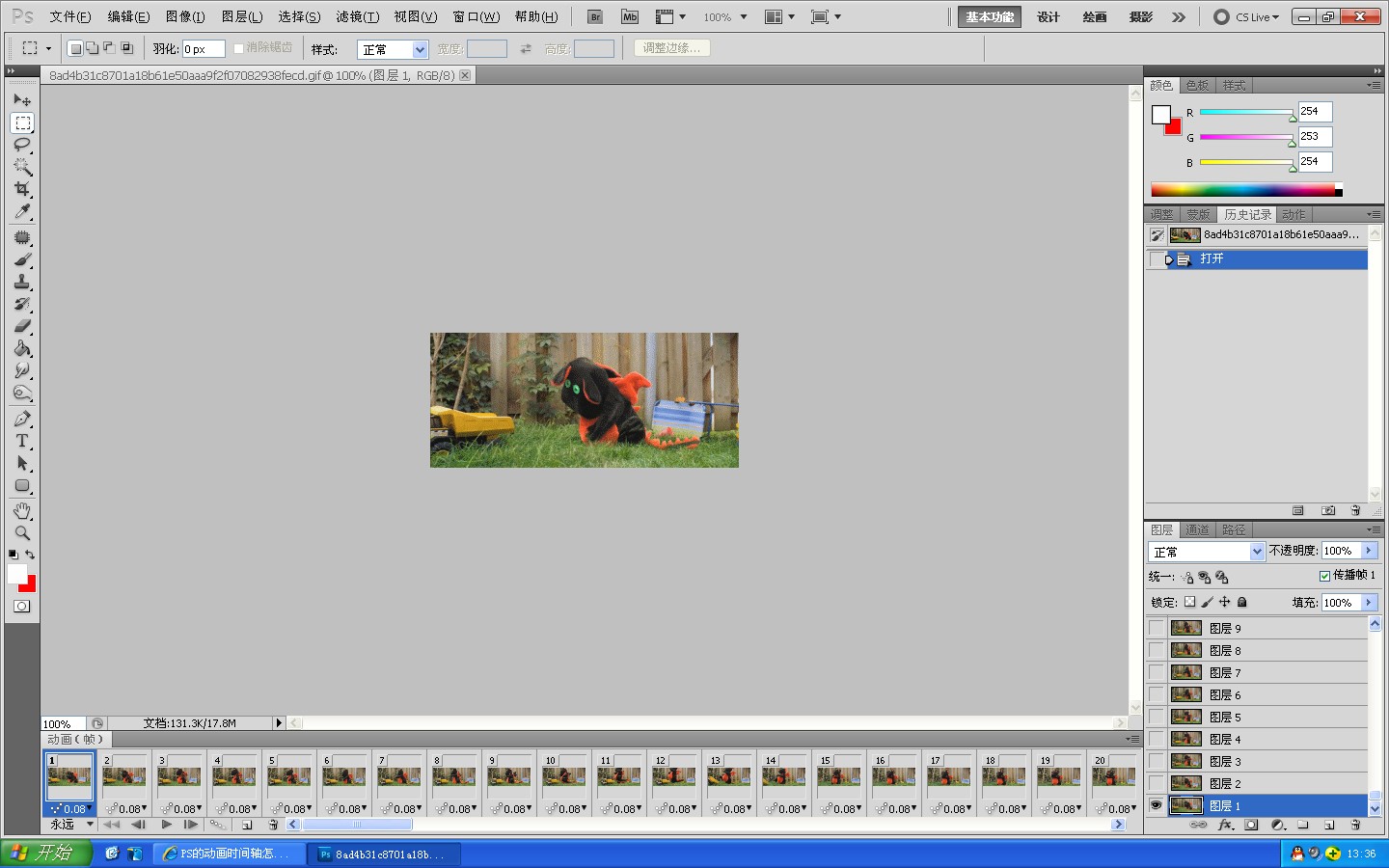Select the Clone Stamp tool

tap(22, 282)
